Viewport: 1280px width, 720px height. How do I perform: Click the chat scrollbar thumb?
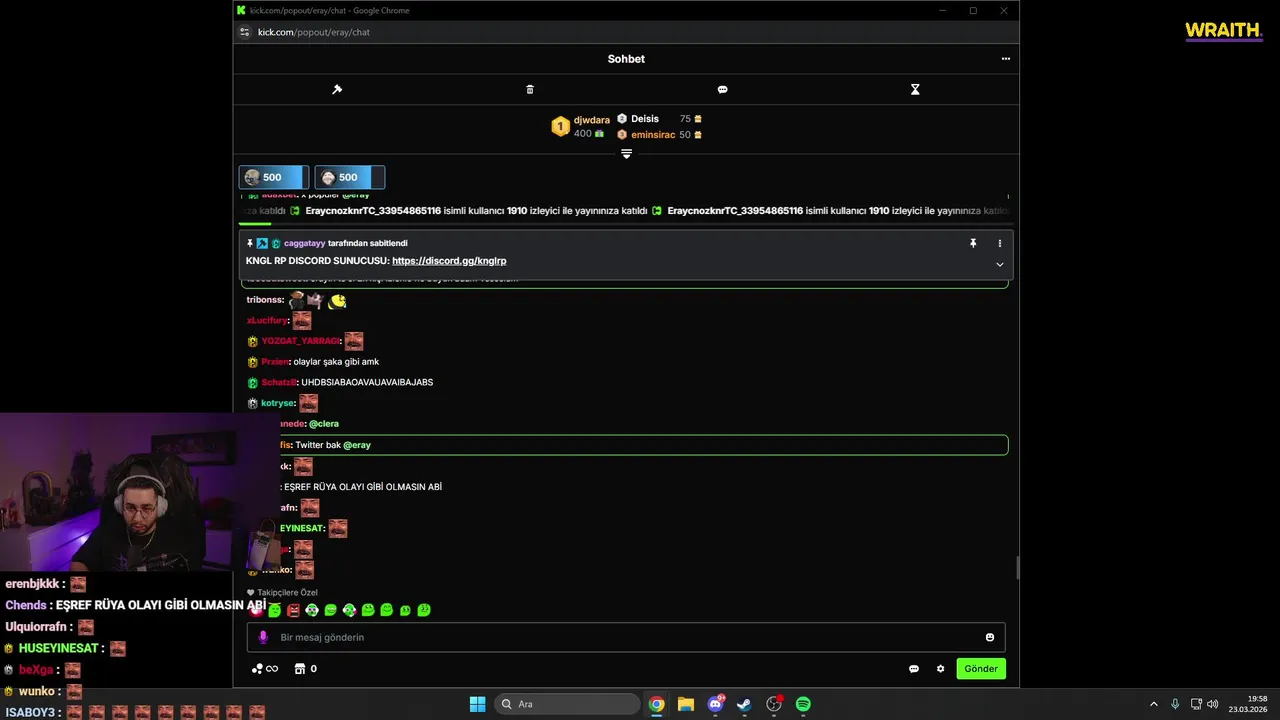1016,568
